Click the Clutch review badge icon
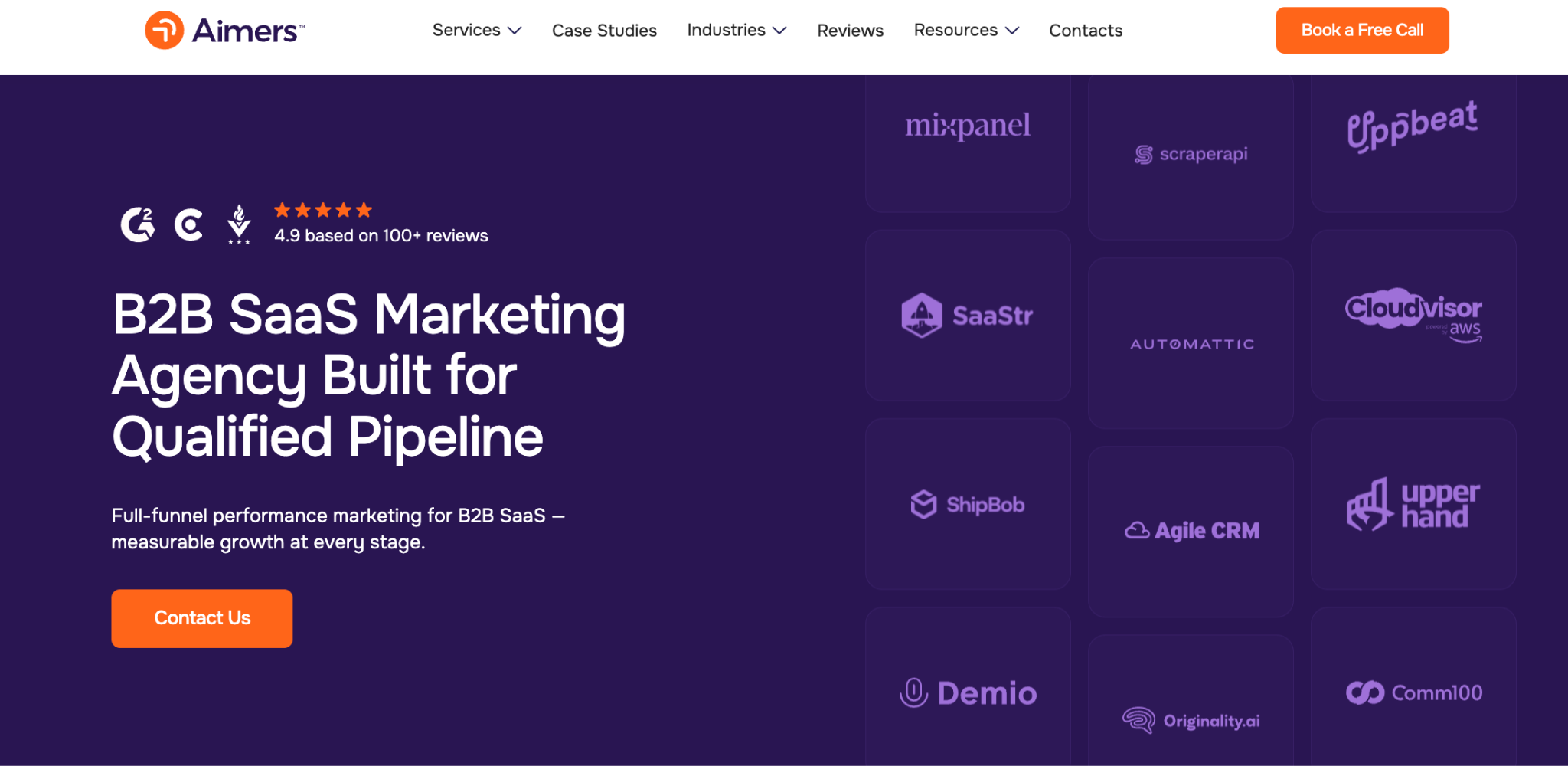 click(x=188, y=224)
